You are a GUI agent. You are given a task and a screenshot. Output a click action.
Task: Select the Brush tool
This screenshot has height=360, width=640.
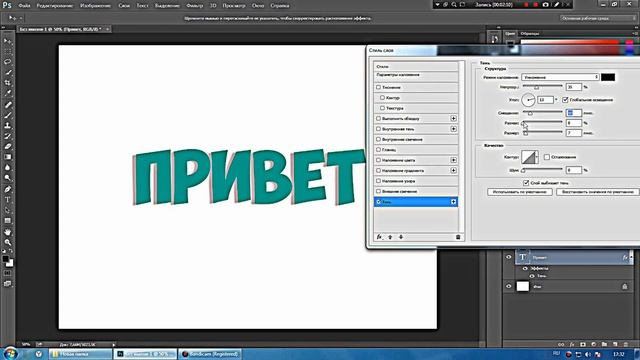coord(7,115)
